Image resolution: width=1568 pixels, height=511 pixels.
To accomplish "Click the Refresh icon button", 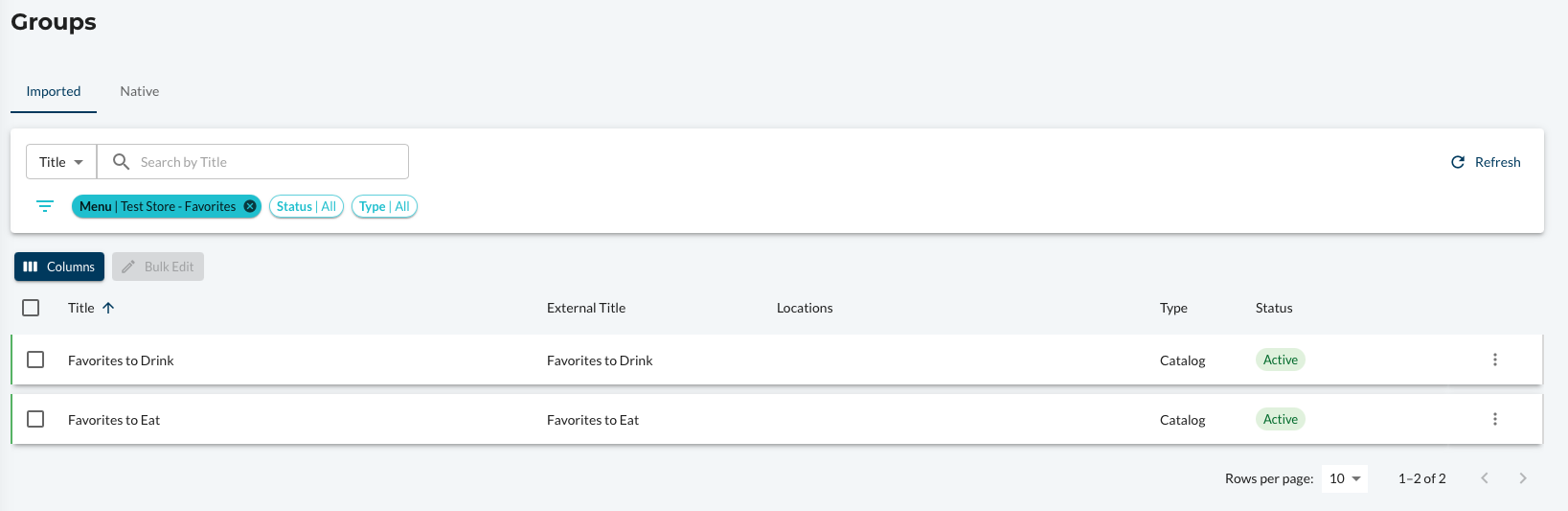I will pyautogui.click(x=1458, y=162).
